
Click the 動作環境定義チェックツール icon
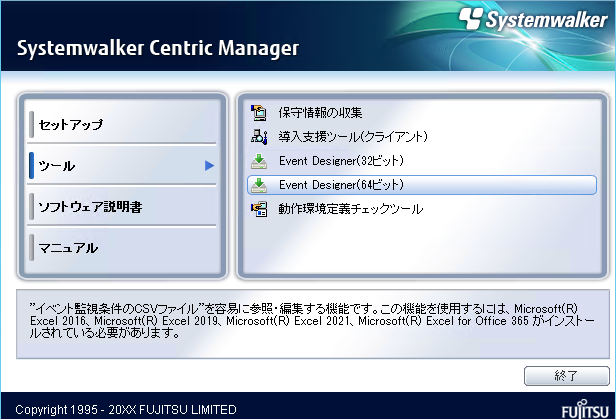259,209
